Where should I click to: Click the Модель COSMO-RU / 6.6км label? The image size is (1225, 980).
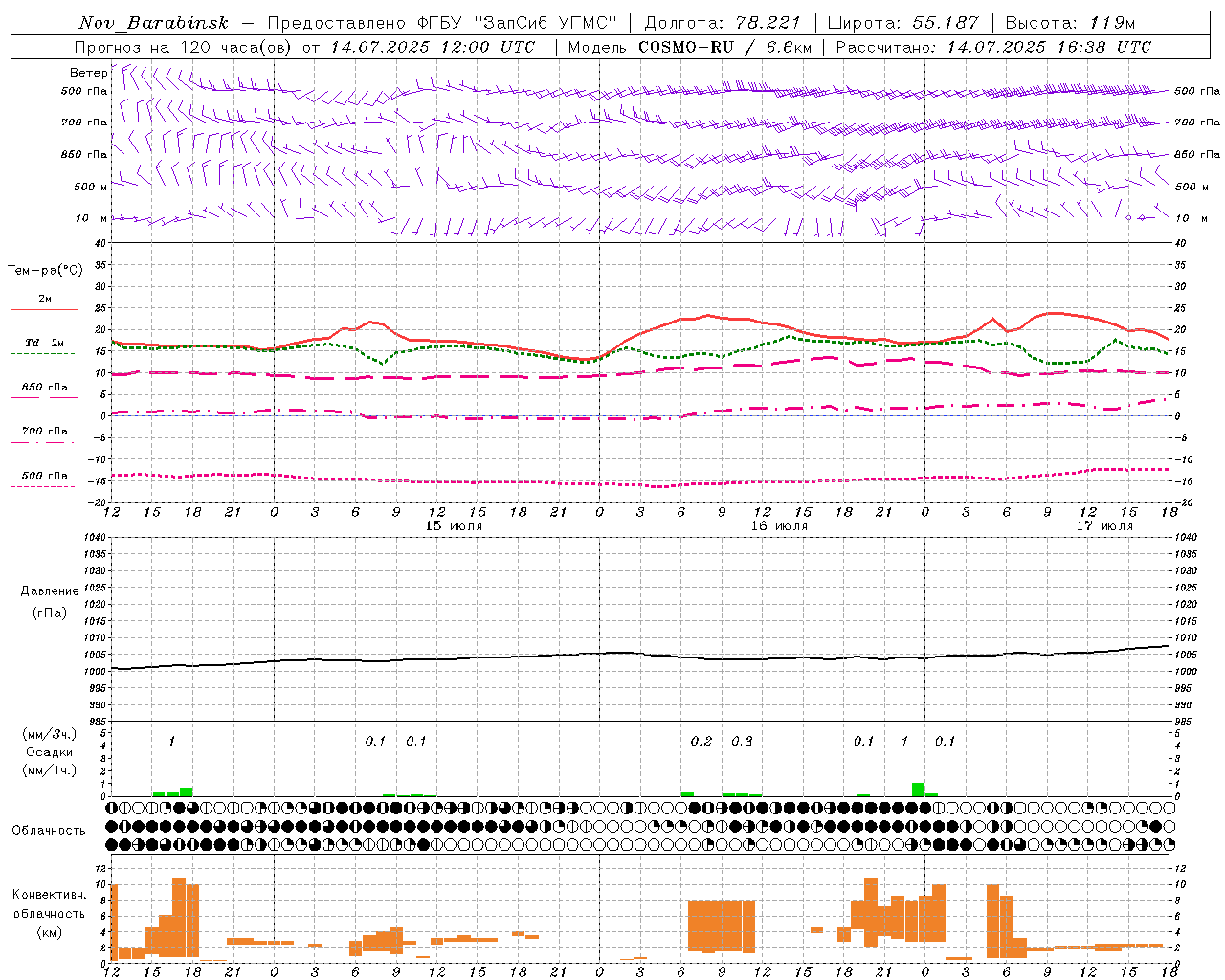(690, 47)
